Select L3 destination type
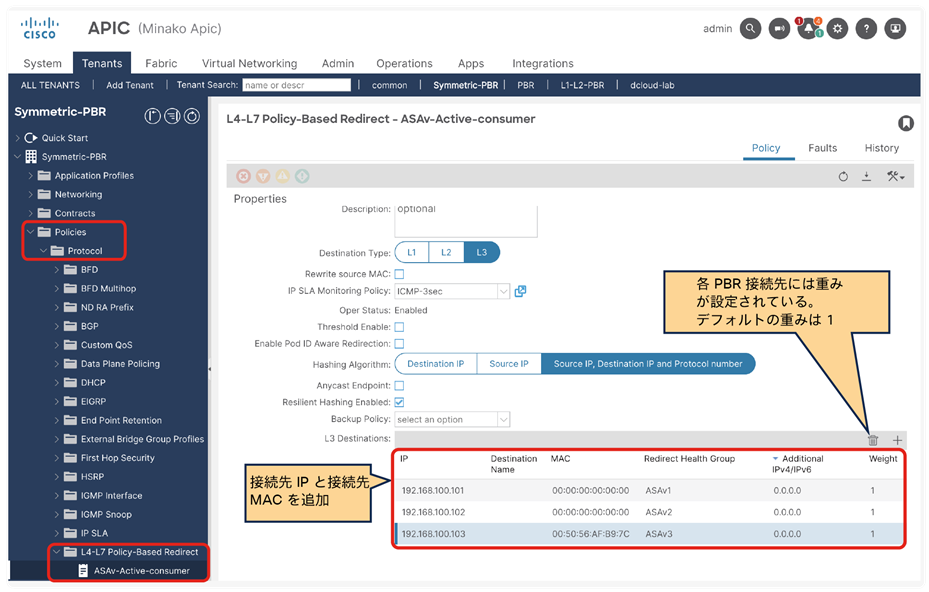 coord(482,252)
